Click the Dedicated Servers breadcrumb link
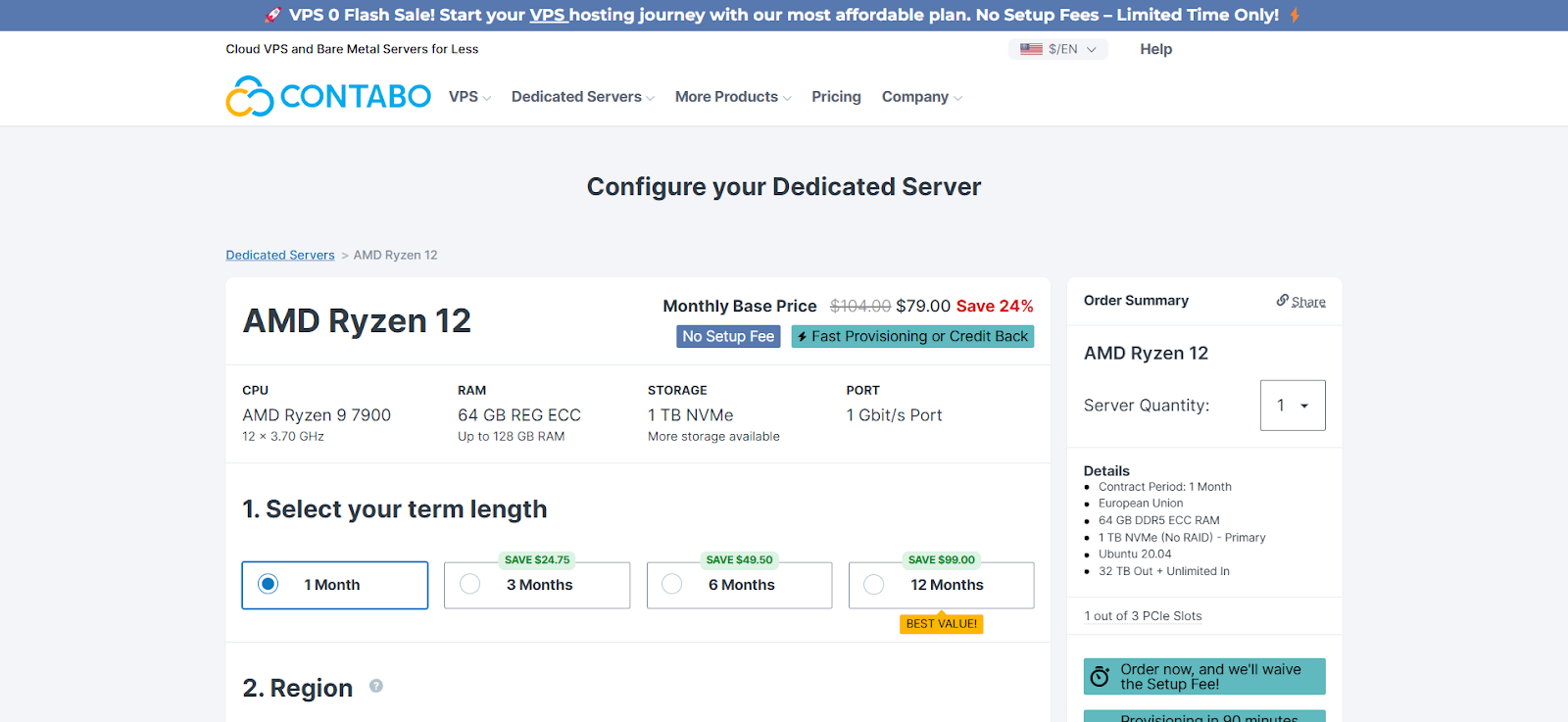 (x=280, y=255)
